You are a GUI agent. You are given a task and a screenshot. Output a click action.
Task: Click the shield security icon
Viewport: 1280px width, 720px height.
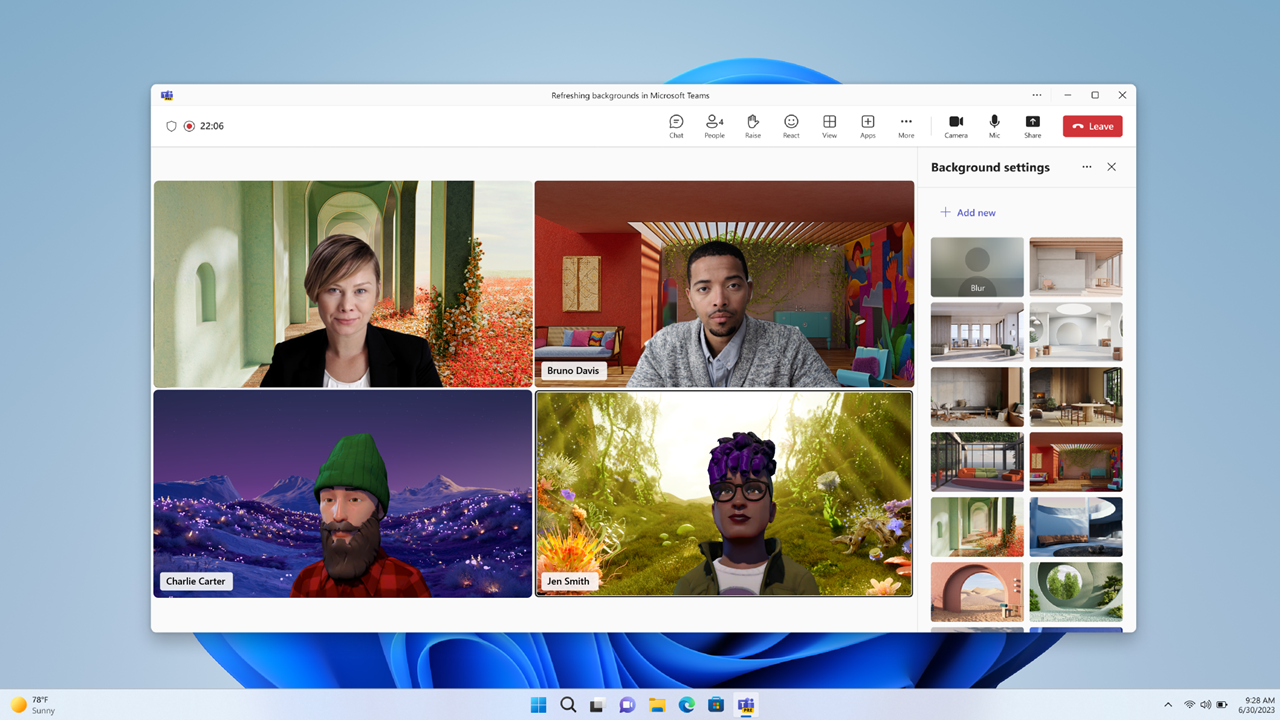[x=171, y=126]
